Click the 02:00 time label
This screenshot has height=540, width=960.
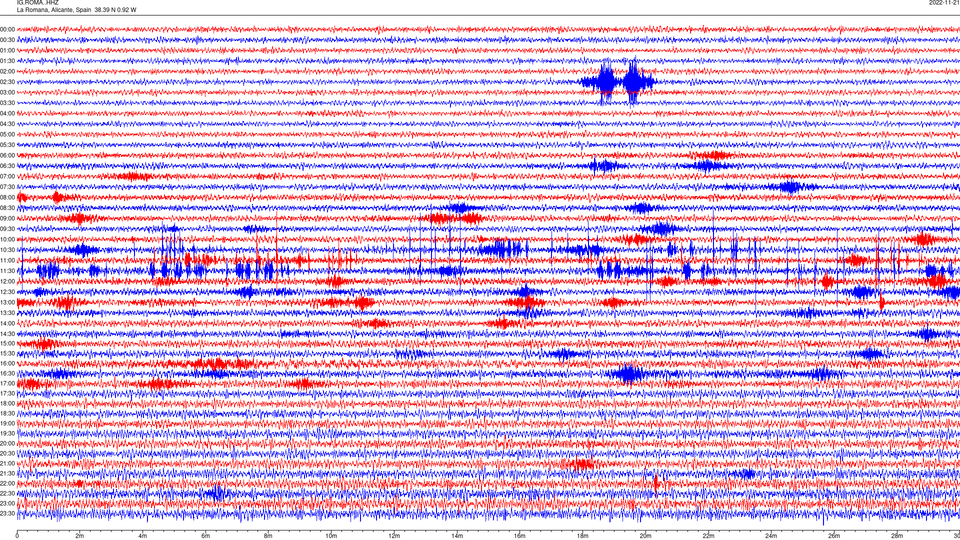tap(7, 71)
